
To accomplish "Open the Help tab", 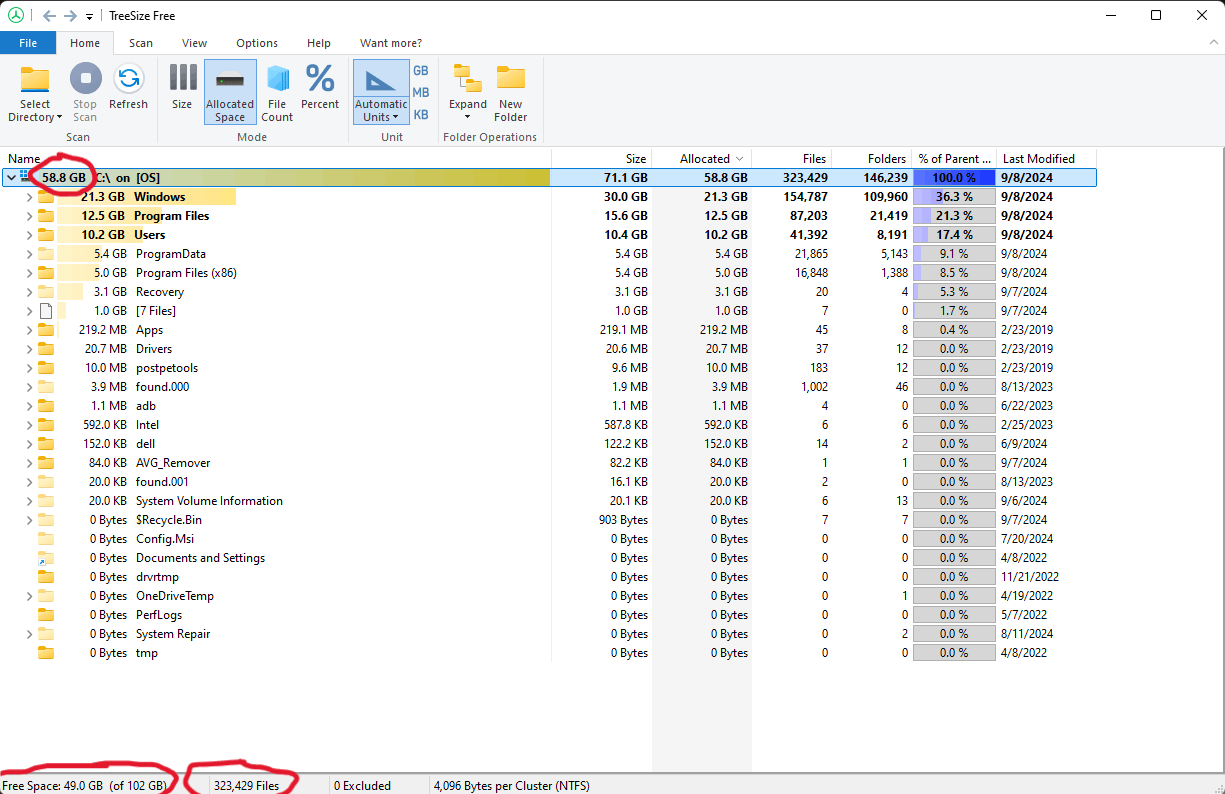I will tap(319, 43).
